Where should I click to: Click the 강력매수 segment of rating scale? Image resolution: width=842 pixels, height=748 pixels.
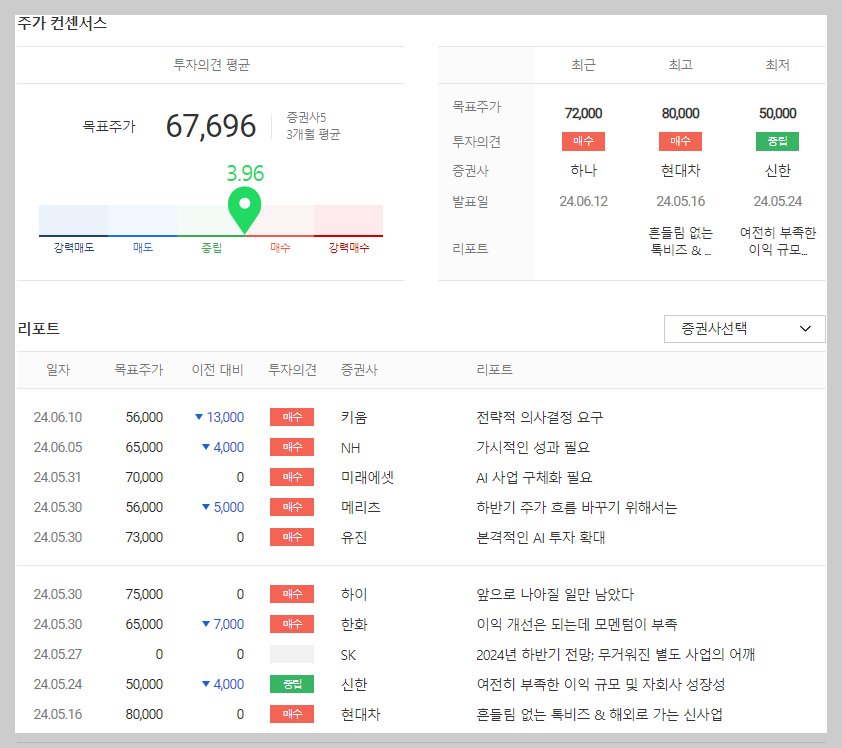point(349,221)
